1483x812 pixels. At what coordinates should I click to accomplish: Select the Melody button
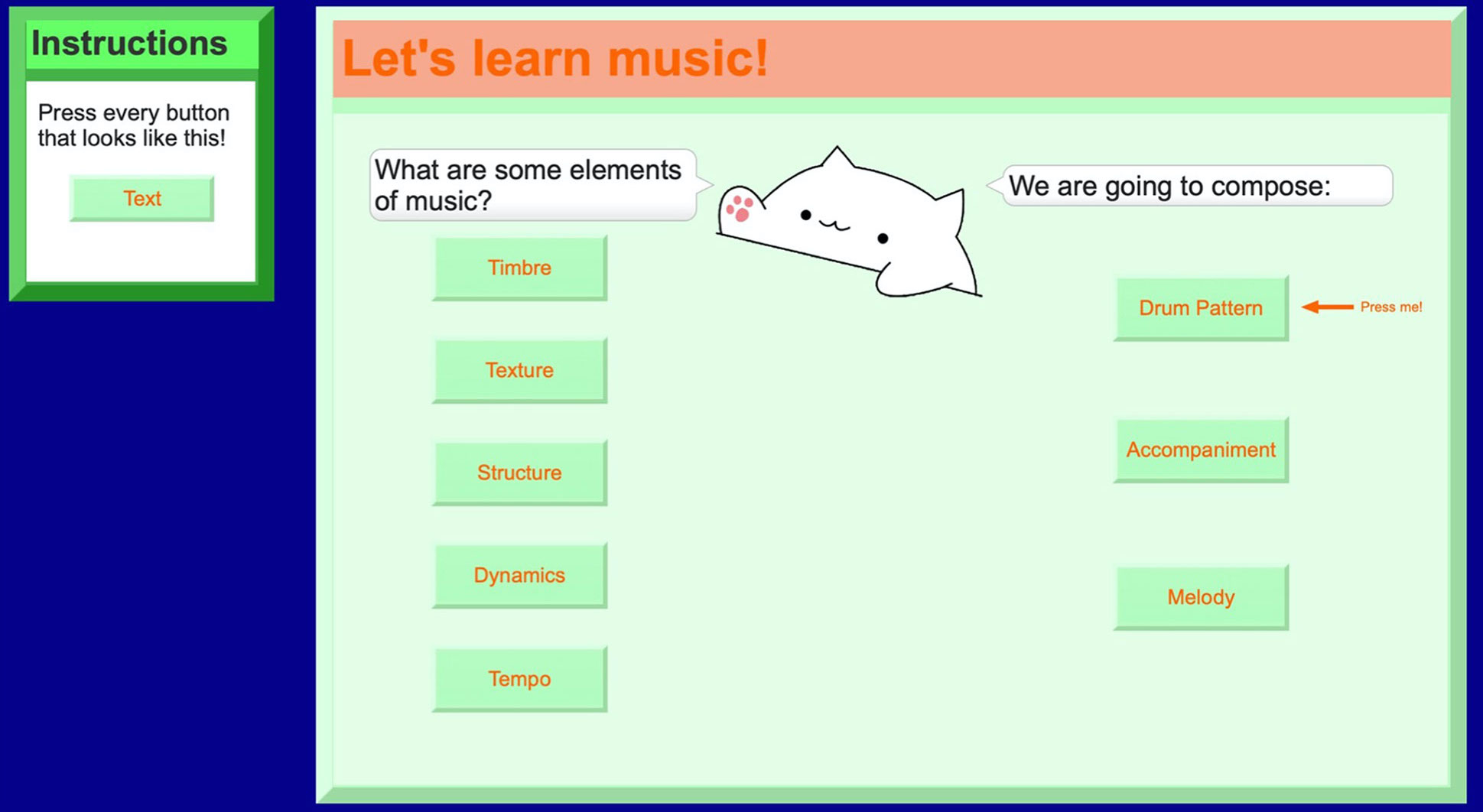pyautogui.click(x=1201, y=597)
